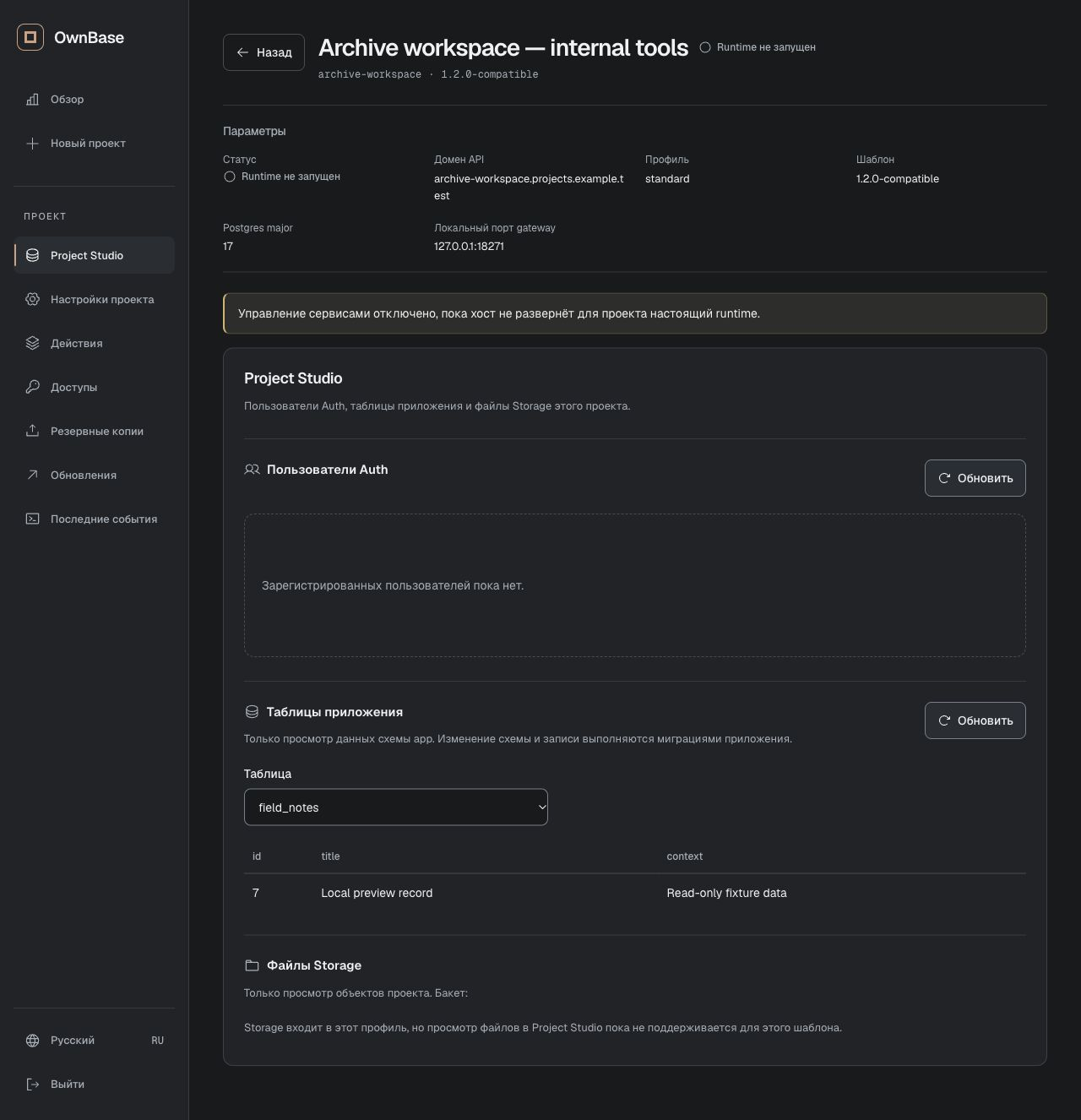This screenshot has height=1120, width=1081.
Task: Click the left arrow in the Назад button
Action: tap(242, 52)
